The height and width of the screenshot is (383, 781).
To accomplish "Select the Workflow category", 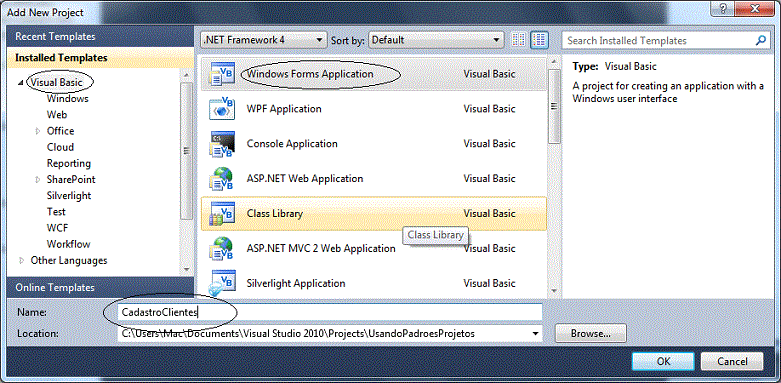I will click(69, 244).
